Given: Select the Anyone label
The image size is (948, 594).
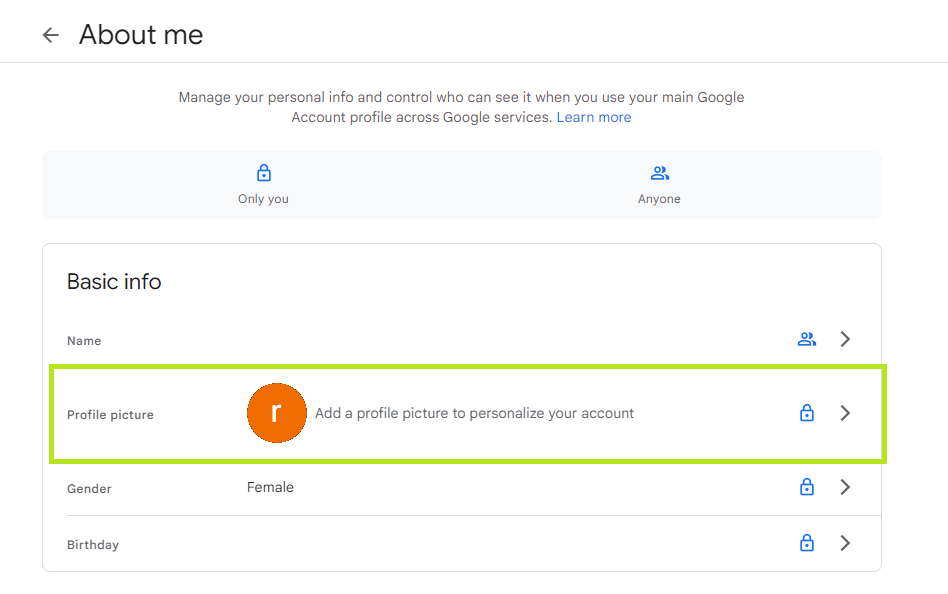Looking at the screenshot, I should tap(659, 199).
